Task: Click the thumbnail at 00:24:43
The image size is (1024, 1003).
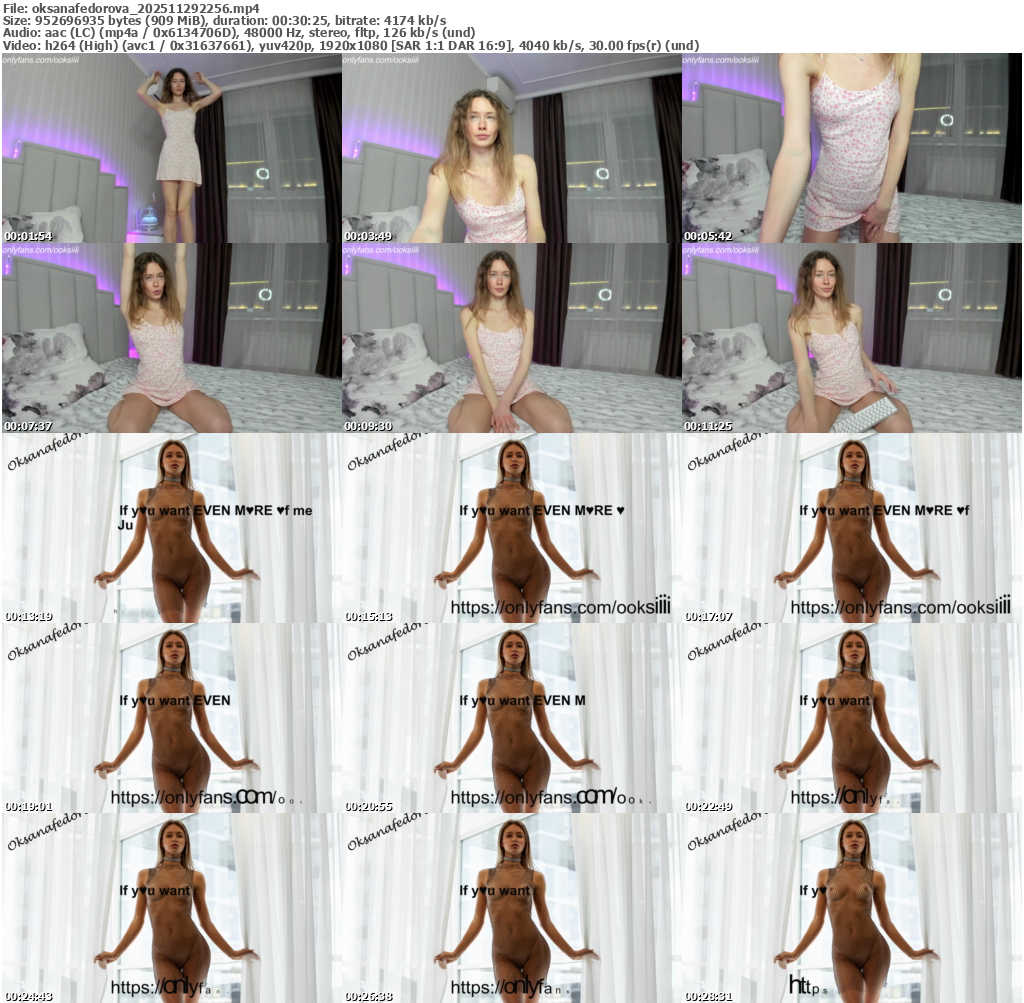Action: coord(171,908)
